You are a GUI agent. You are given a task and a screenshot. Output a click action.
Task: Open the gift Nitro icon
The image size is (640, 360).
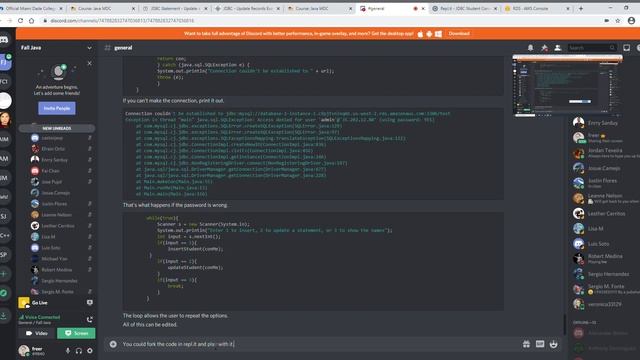click(x=527, y=344)
